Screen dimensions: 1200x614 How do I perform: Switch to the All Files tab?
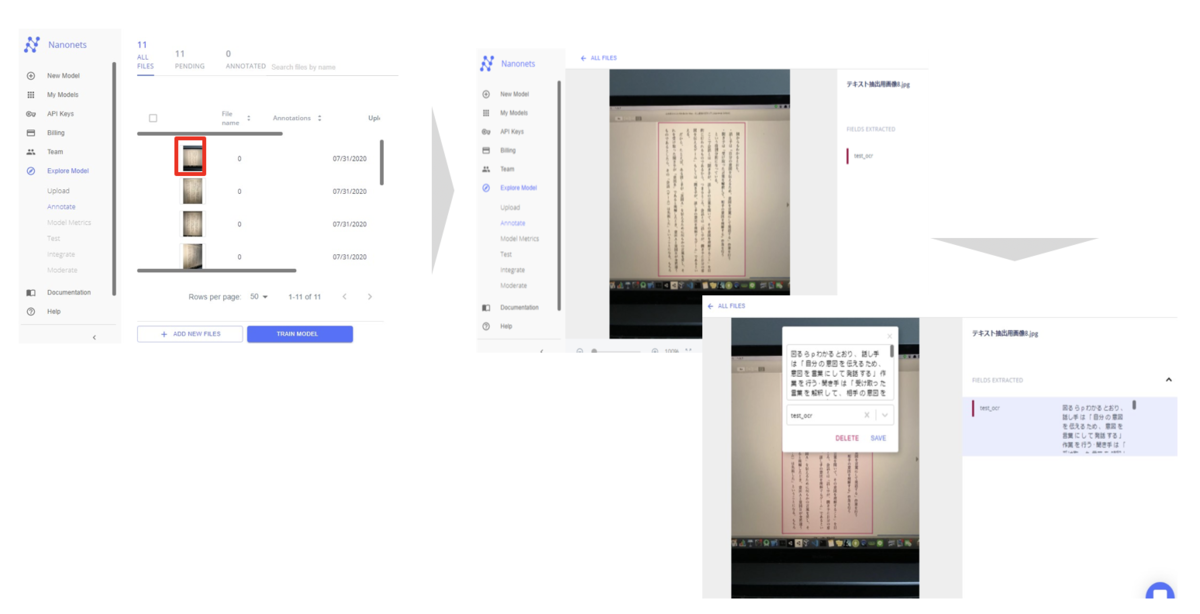coord(145,55)
